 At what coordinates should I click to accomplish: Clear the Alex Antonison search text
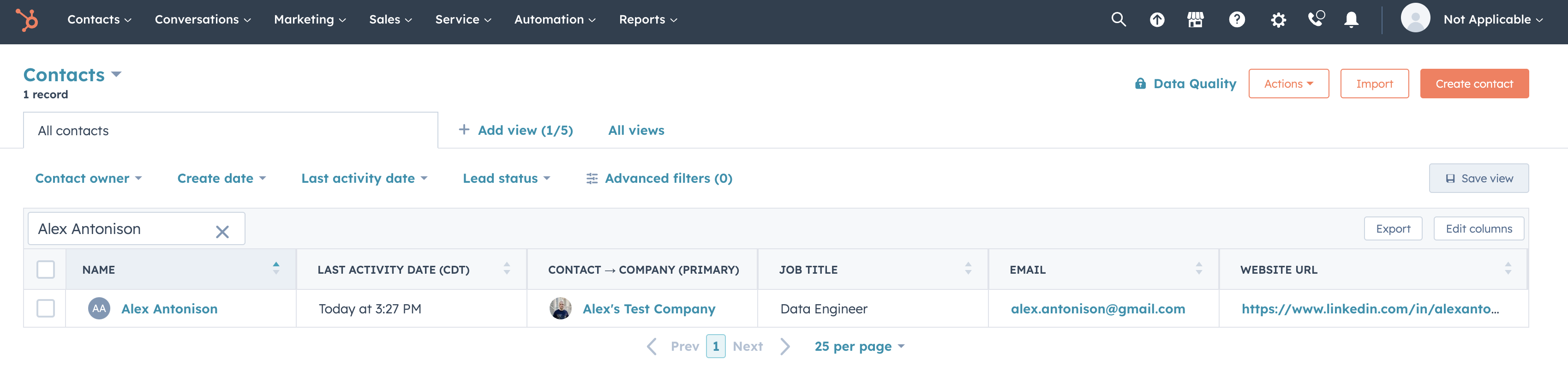click(x=222, y=231)
